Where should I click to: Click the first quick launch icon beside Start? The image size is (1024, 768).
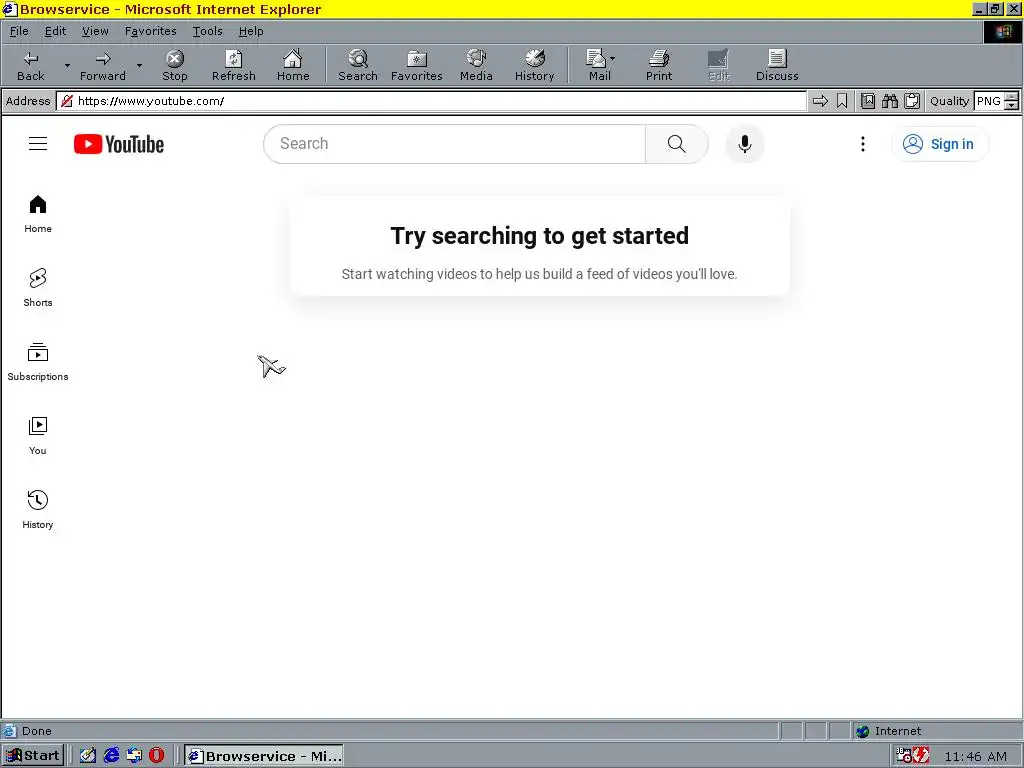click(88, 756)
